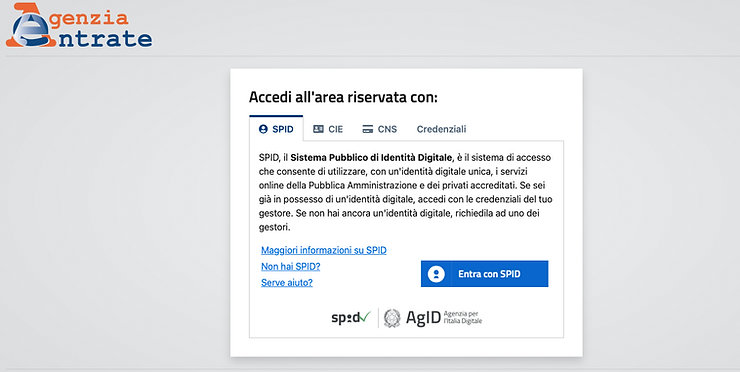Switch to the CIE tab
The image size is (740, 372).
coord(328,129)
